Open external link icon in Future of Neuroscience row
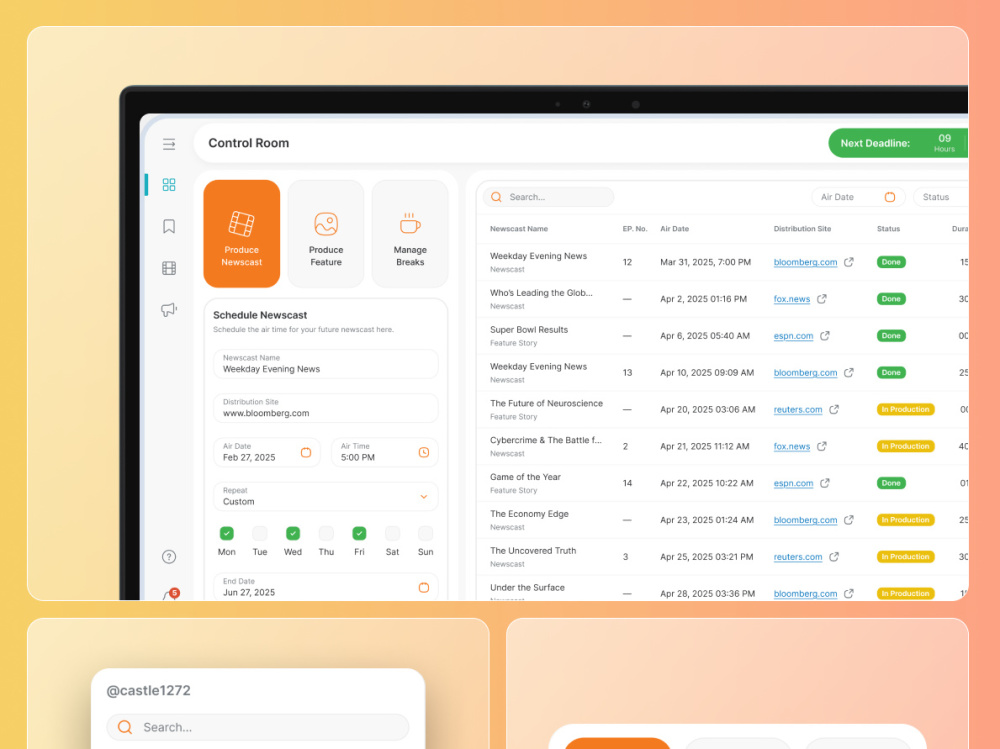The image size is (1000, 749). pyautogui.click(x=834, y=410)
